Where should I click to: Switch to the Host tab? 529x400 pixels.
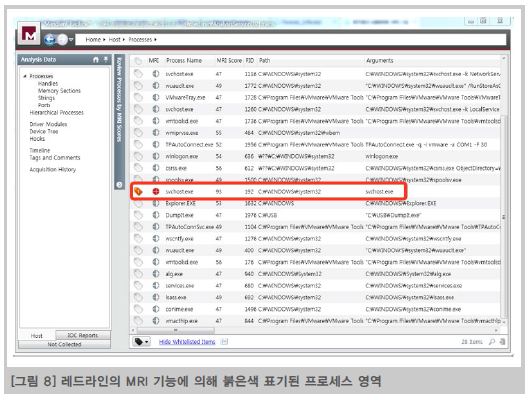(37, 336)
